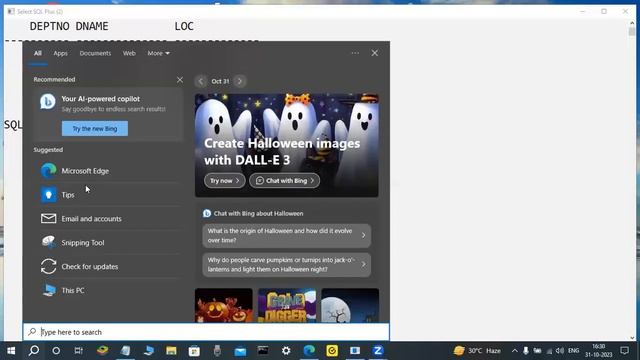640x360 pixels.
Task: Open volume control in system tray
Action: tap(560, 351)
